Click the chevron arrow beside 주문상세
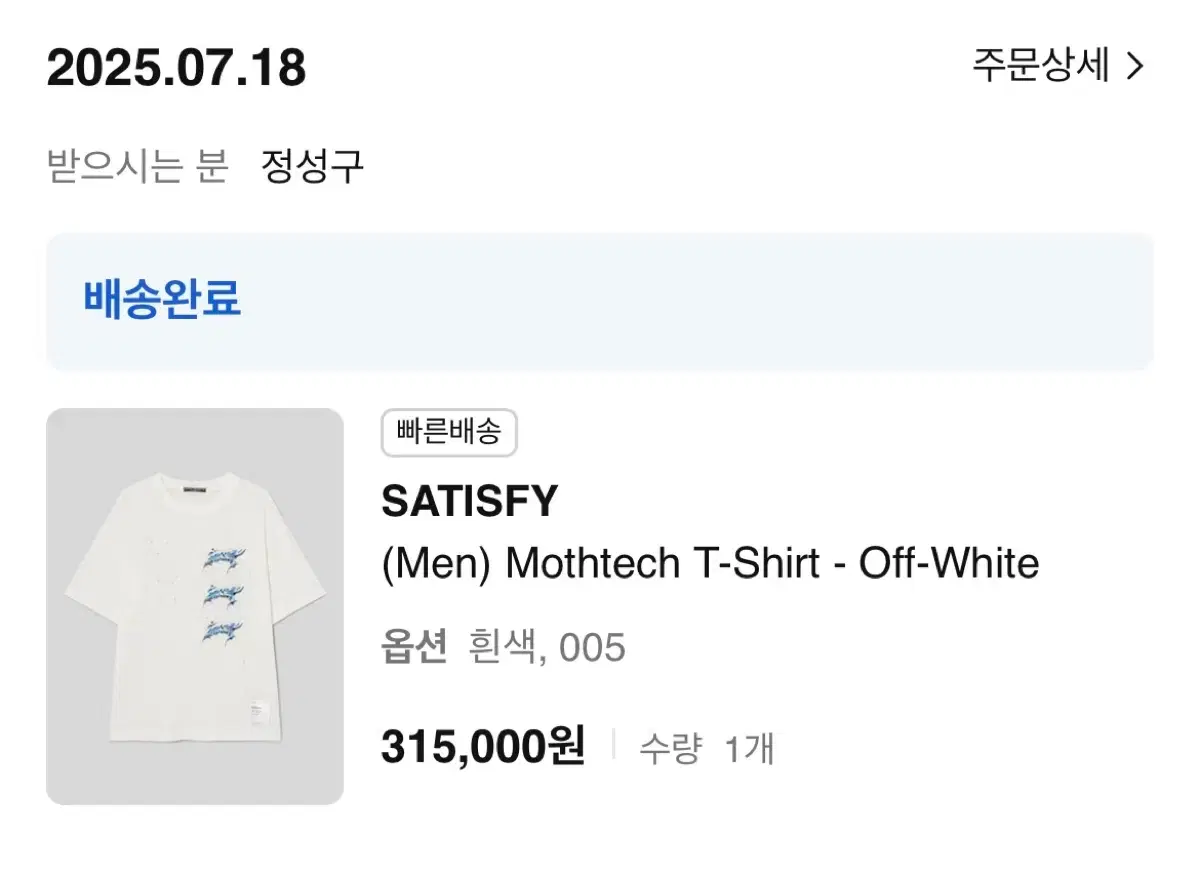 1134,67
